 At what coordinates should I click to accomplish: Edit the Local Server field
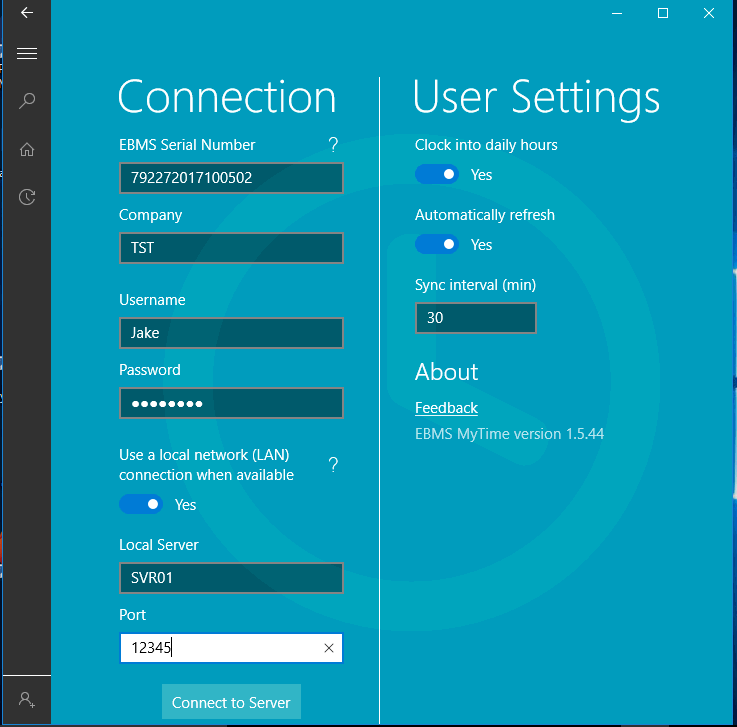(231, 578)
